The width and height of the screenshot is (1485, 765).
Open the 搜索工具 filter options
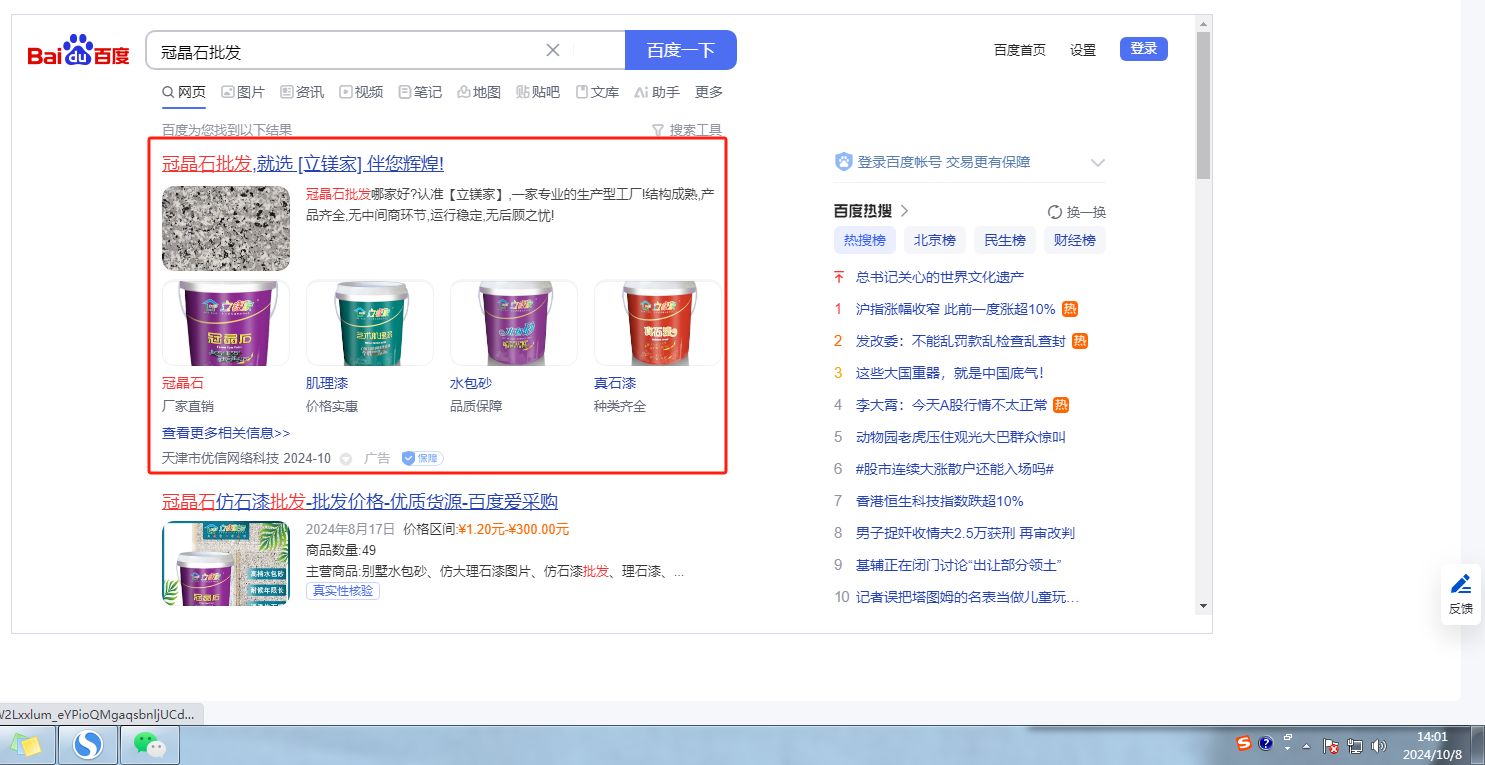point(686,130)
